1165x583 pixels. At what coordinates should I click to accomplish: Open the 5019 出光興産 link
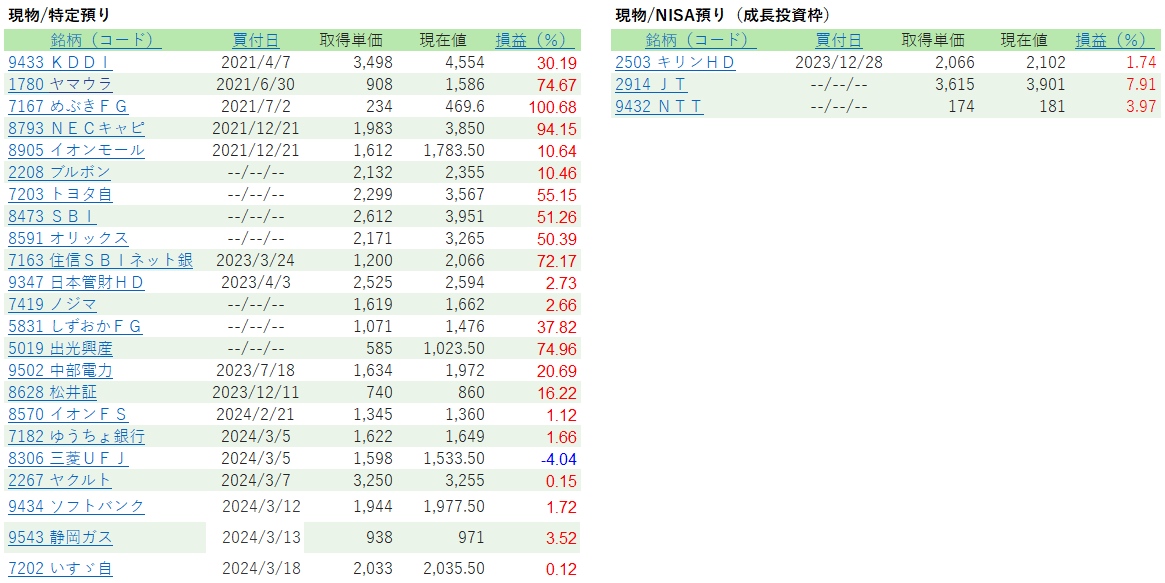coord(60,348)
